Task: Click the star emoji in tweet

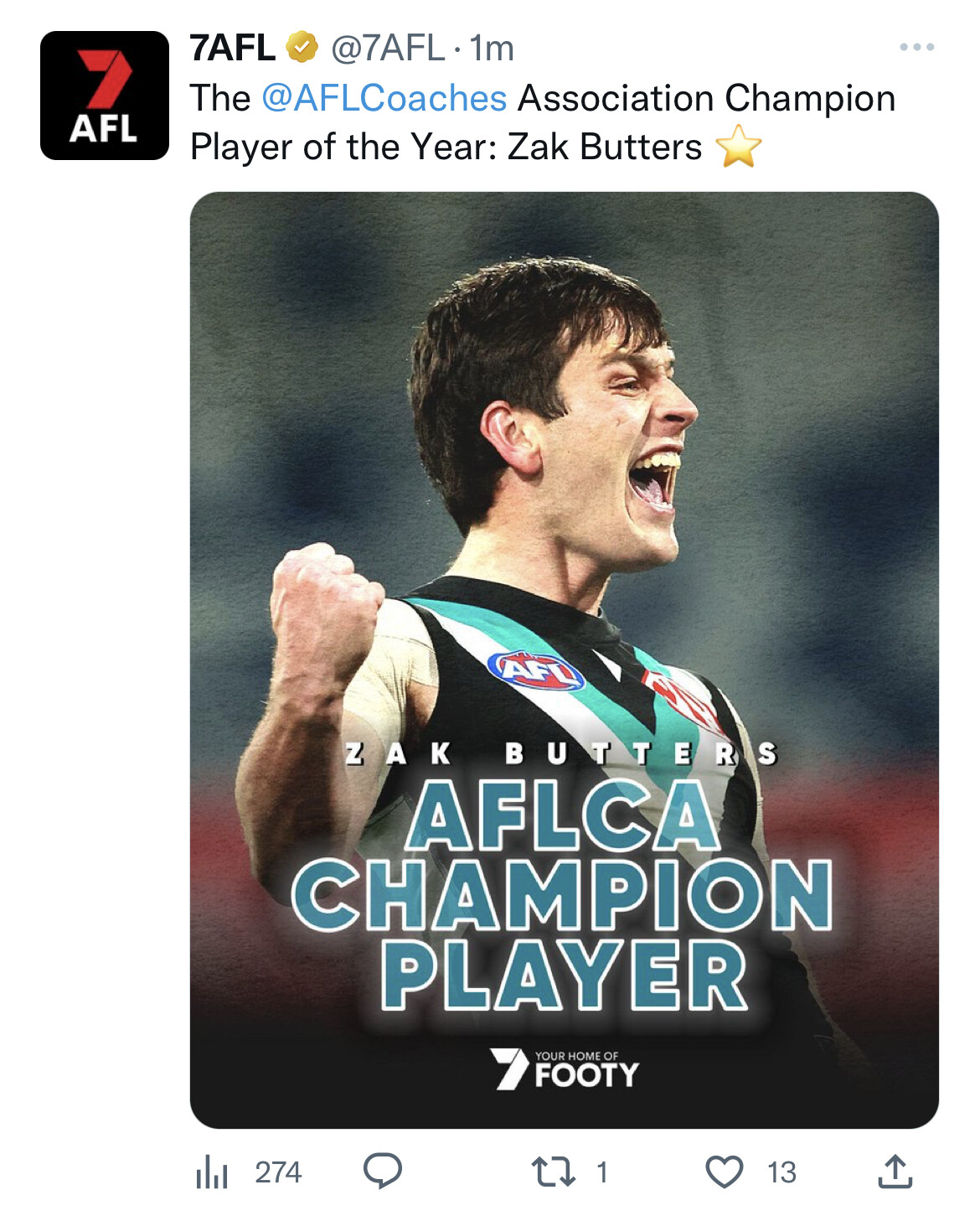Action: pyautogui.click(x=739, y=147)
